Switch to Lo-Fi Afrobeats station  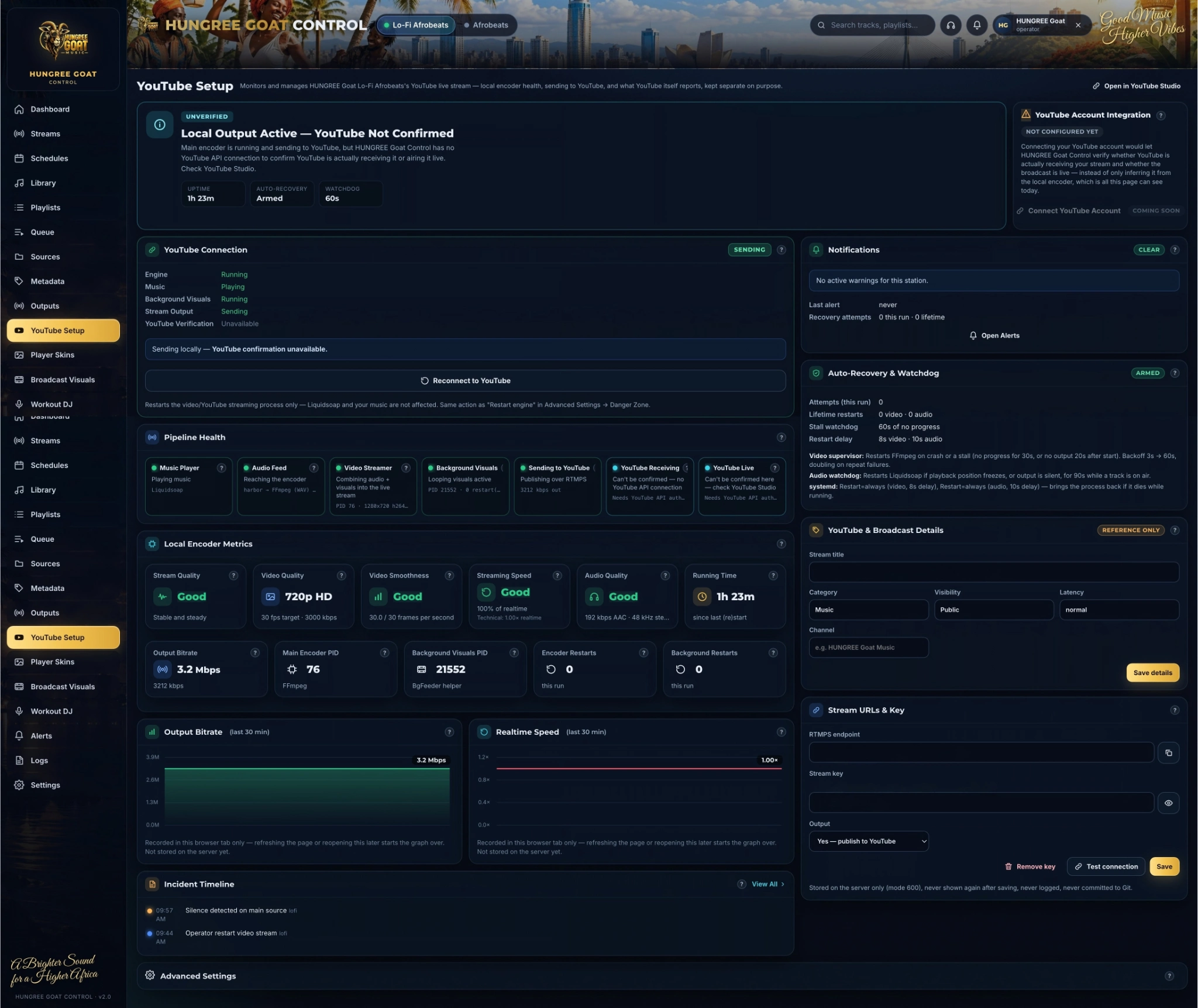coord(416,25)
